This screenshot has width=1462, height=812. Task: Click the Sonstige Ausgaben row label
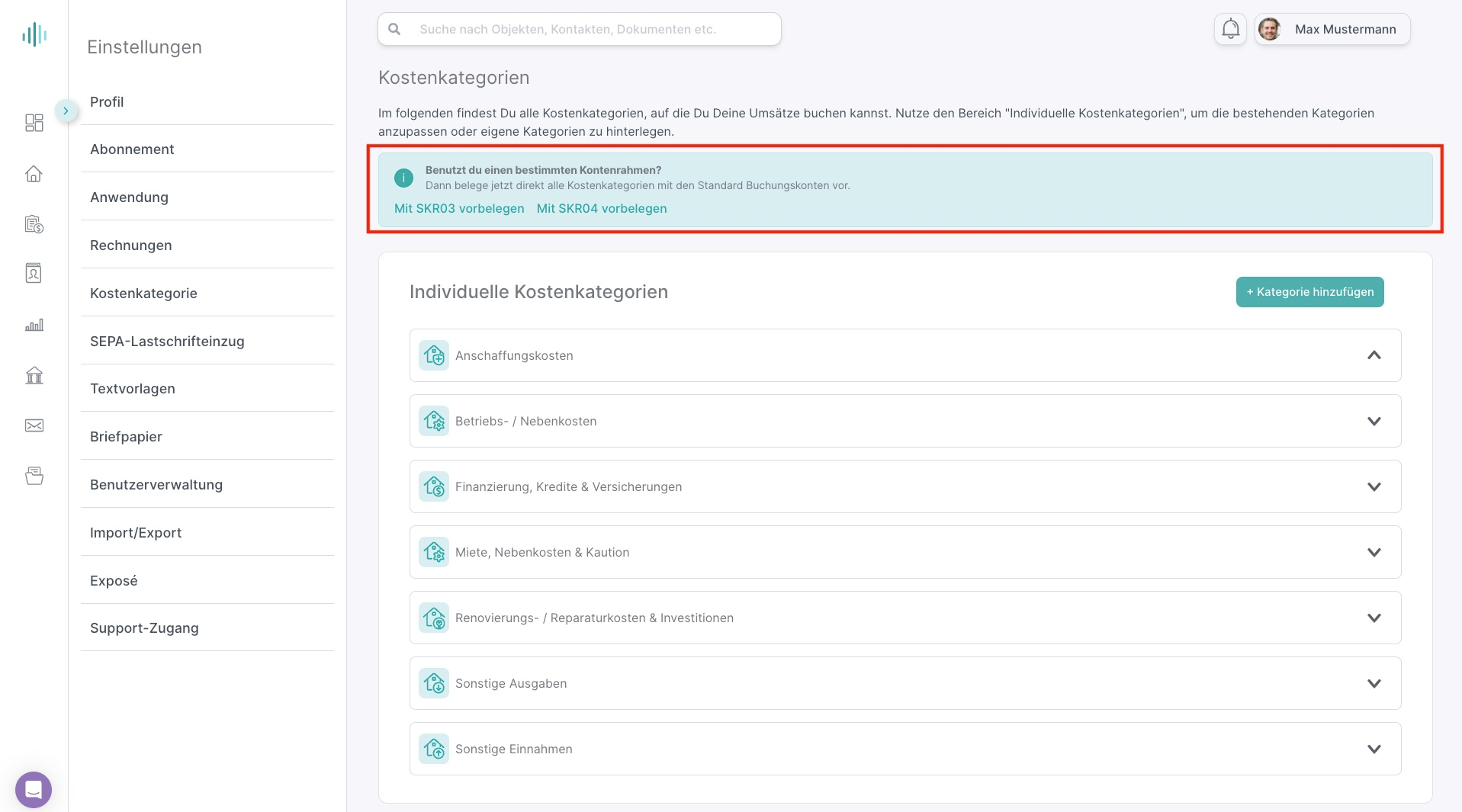[511, 683]
